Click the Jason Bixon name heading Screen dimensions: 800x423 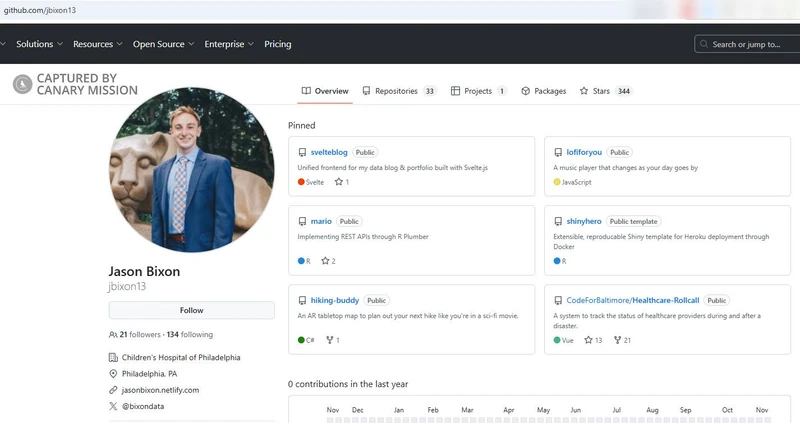click(144, 271)
